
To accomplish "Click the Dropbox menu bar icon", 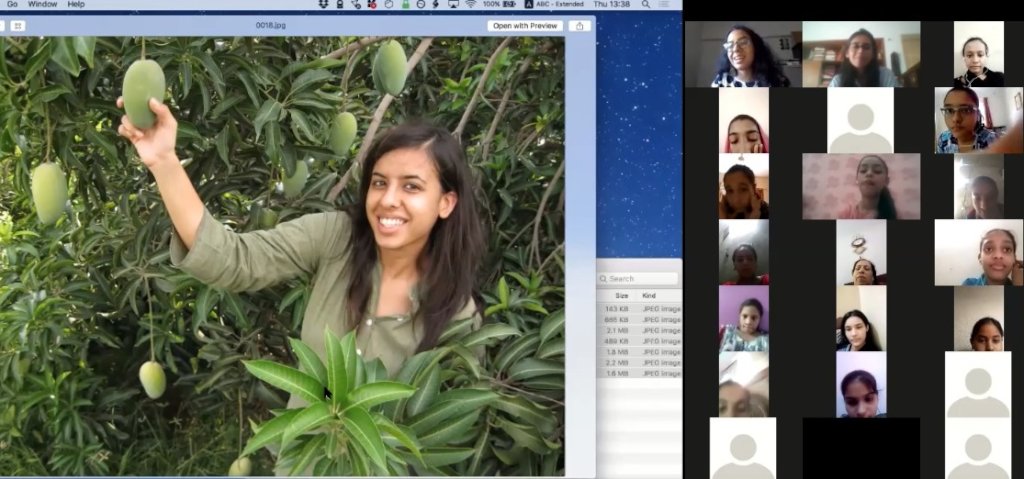I will (x=324, y=5).
